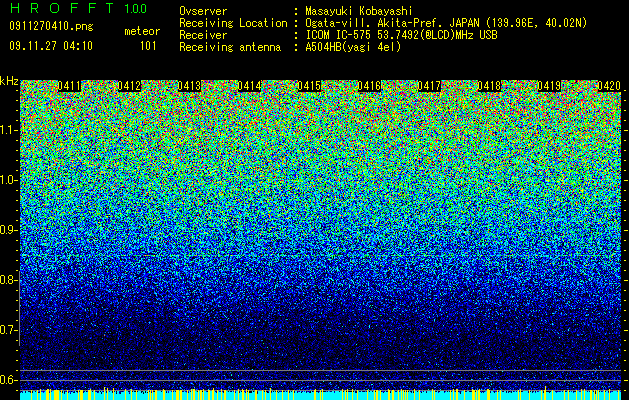Select the 0418 time marker
629x400 pixels.
(489, 86)
